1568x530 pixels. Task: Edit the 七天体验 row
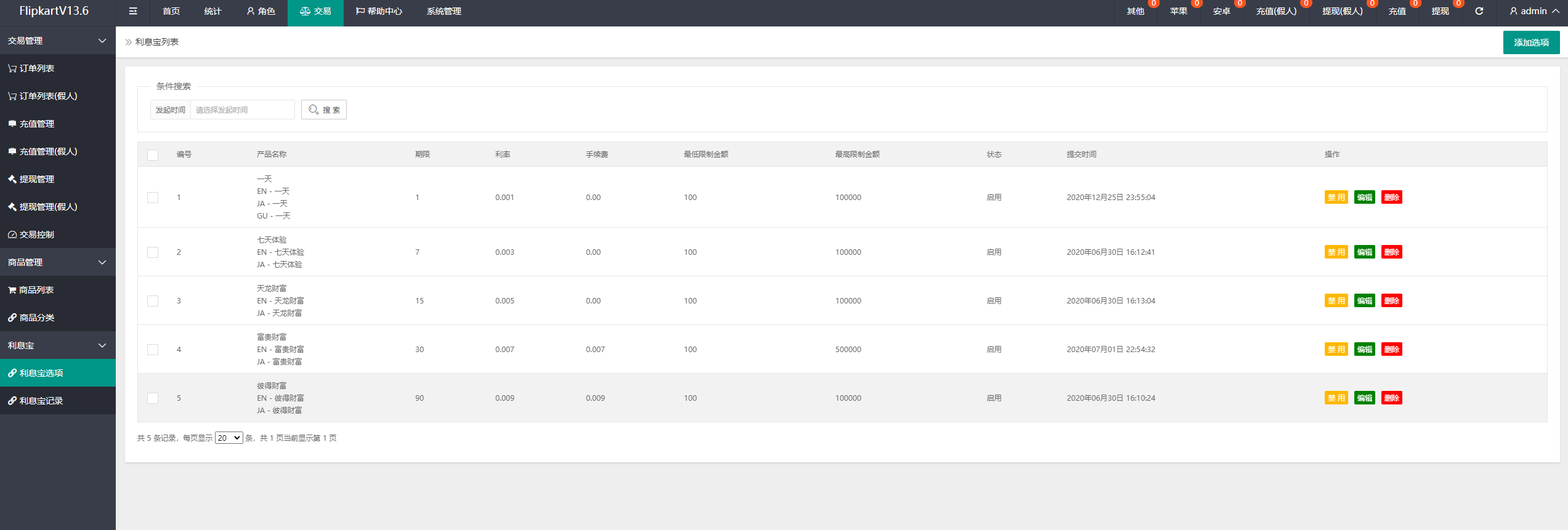pos(1365,252)
